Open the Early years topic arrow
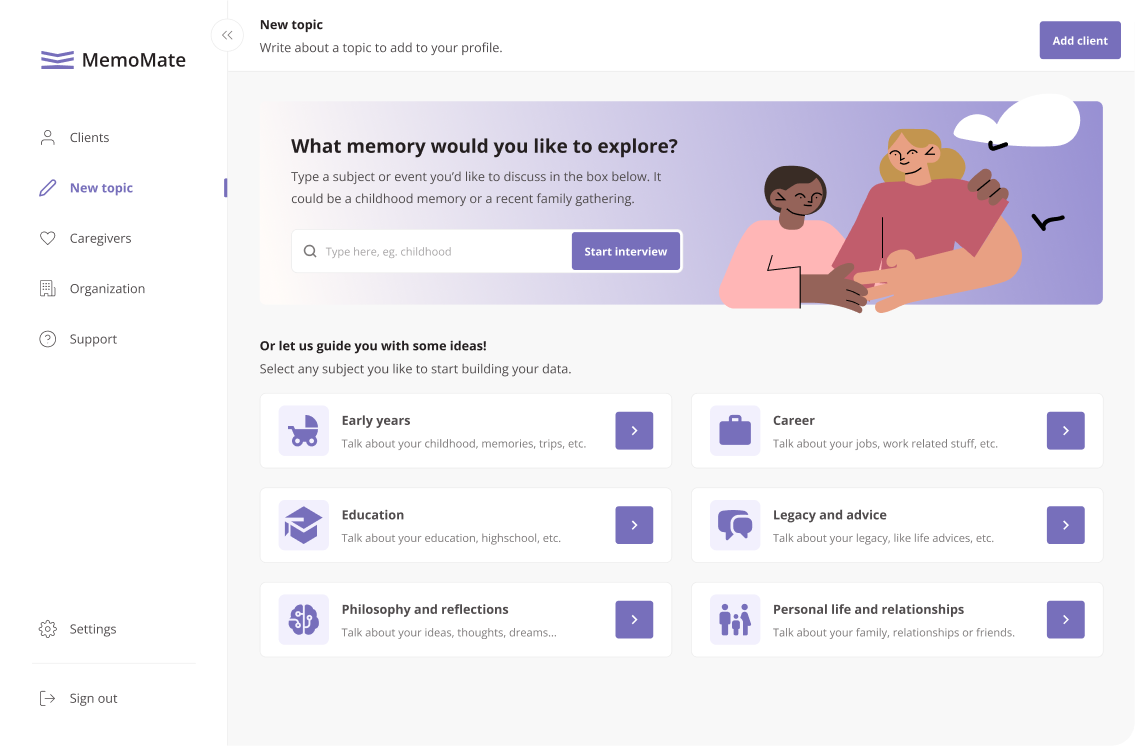The width and height of the screenshot is (1135, 746). click(x=634, y=430)
